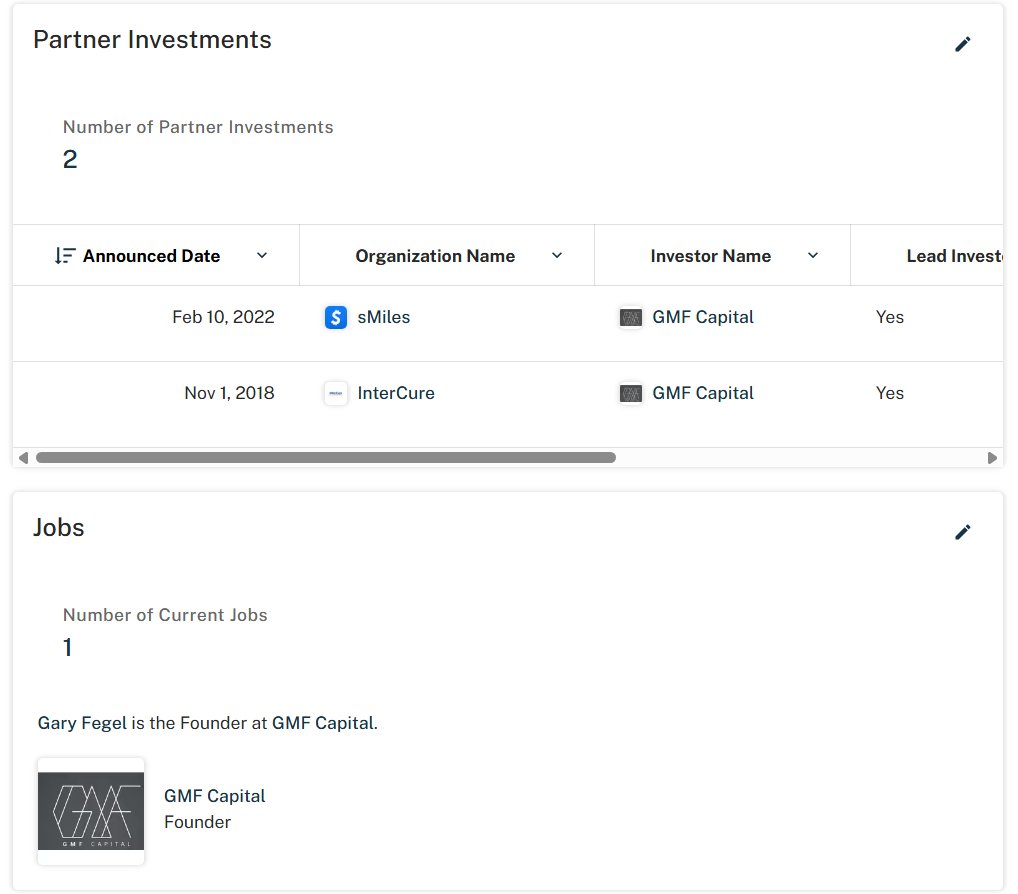Click the InterCure company logo icon
1018x894 pixels.
(336, 394)
